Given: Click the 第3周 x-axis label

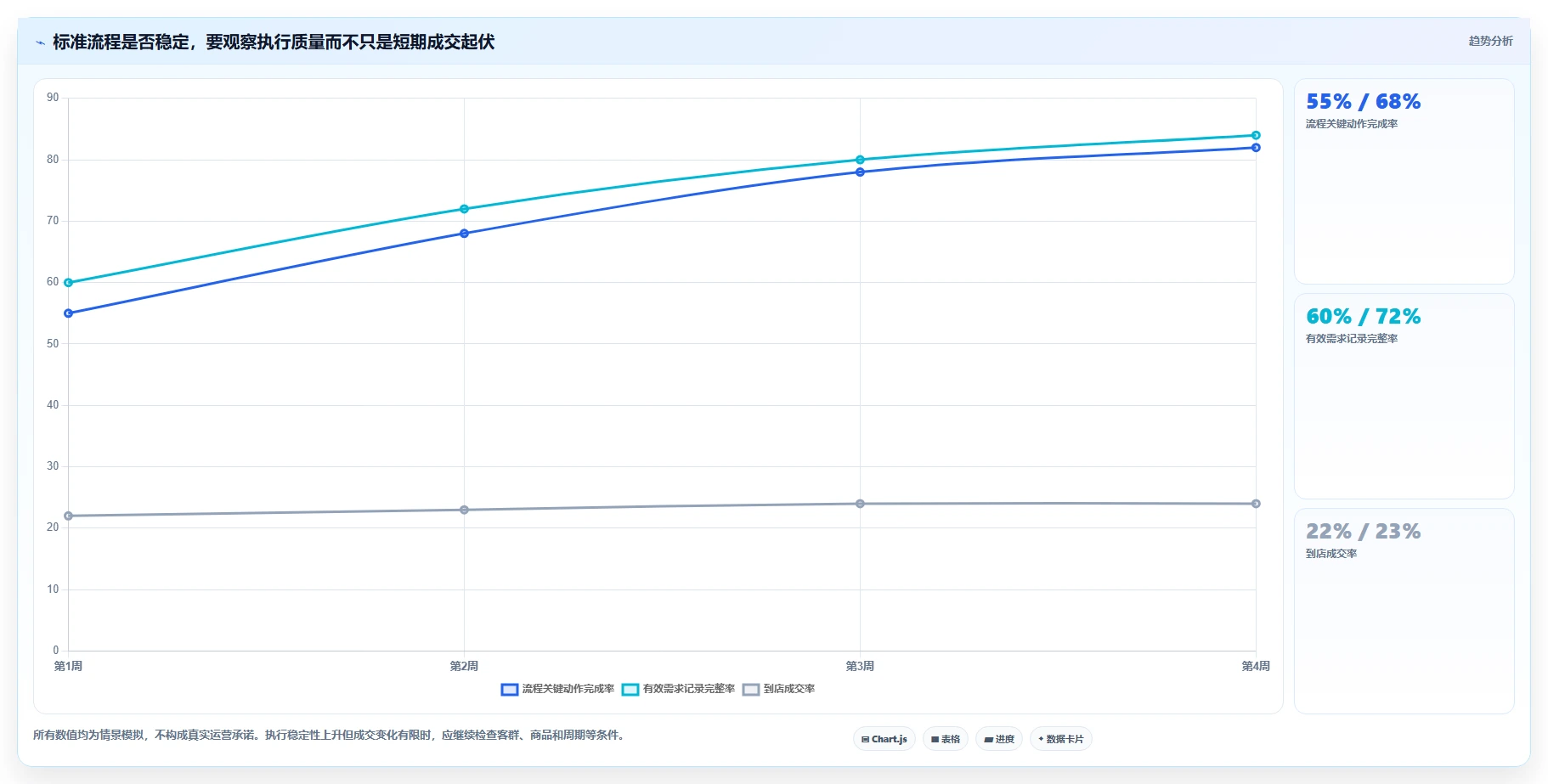Looking at the screenshot, I should [x=860, y=666].
